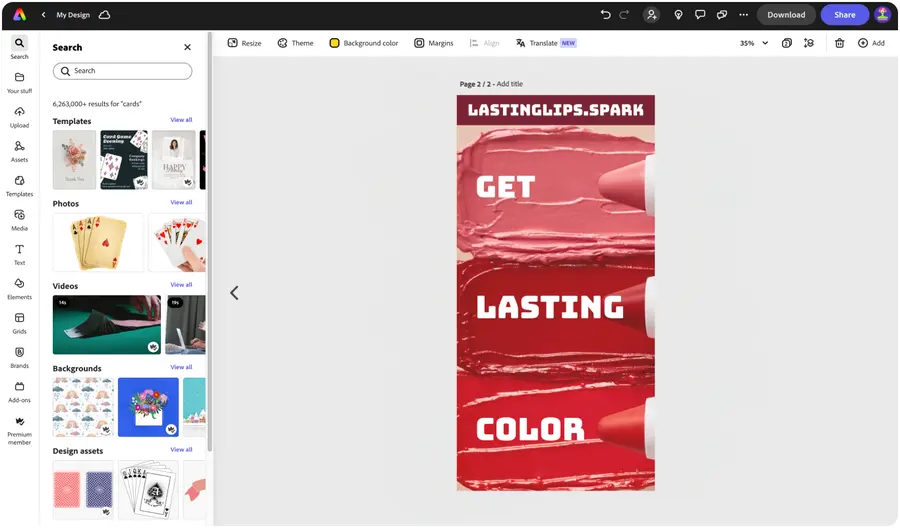The width and height of the screenshot is (900, 528).
Task: Open the Margins toolbar option
Action: coord(434,43)
